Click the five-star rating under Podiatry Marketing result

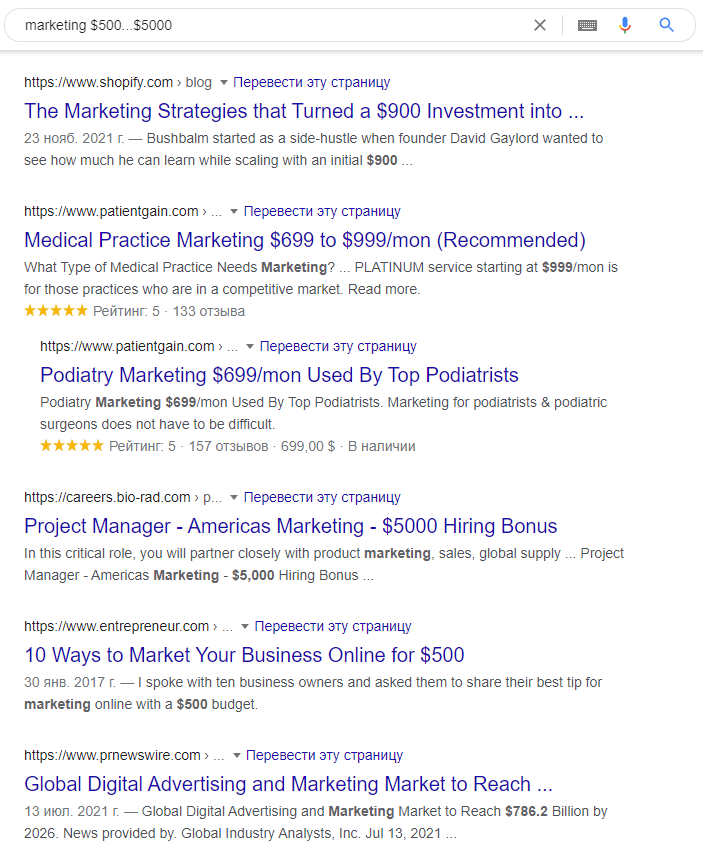tap(72, 446)
